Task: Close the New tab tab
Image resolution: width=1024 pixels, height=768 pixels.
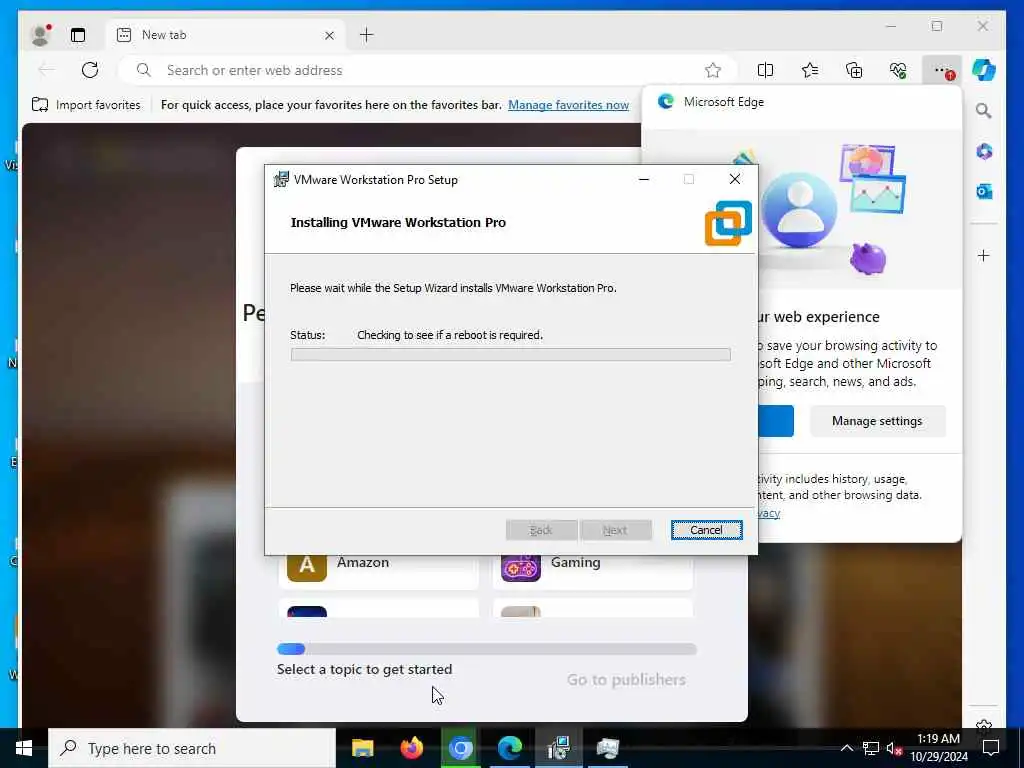Action: 330,35
